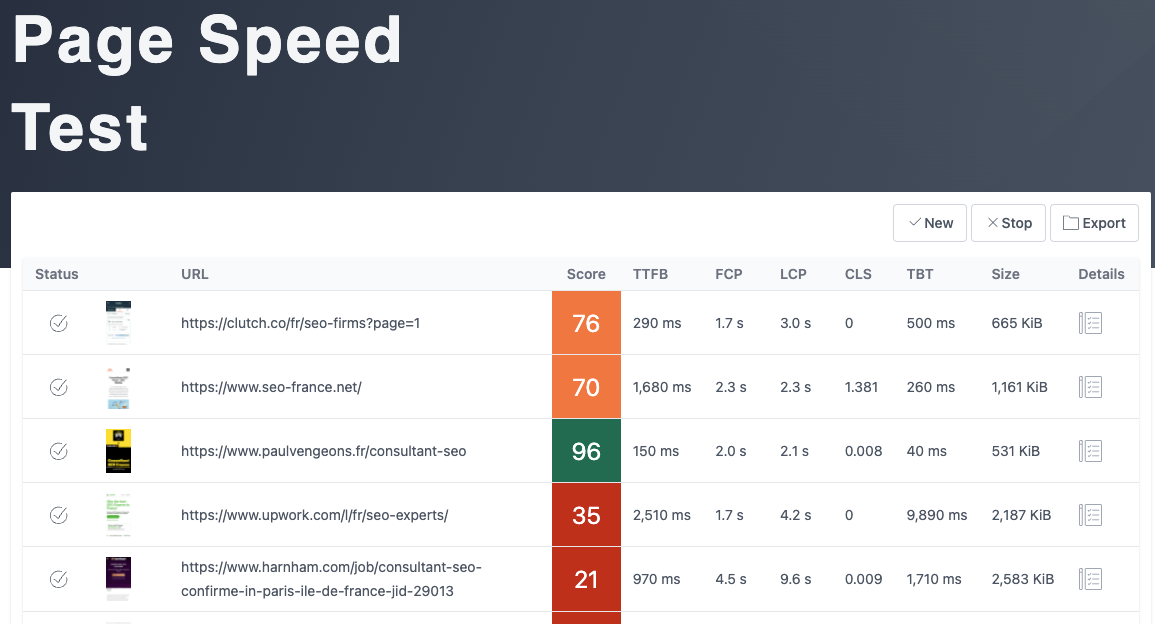
Task: Sort by the LCP column header
Action: click(793, 274)
